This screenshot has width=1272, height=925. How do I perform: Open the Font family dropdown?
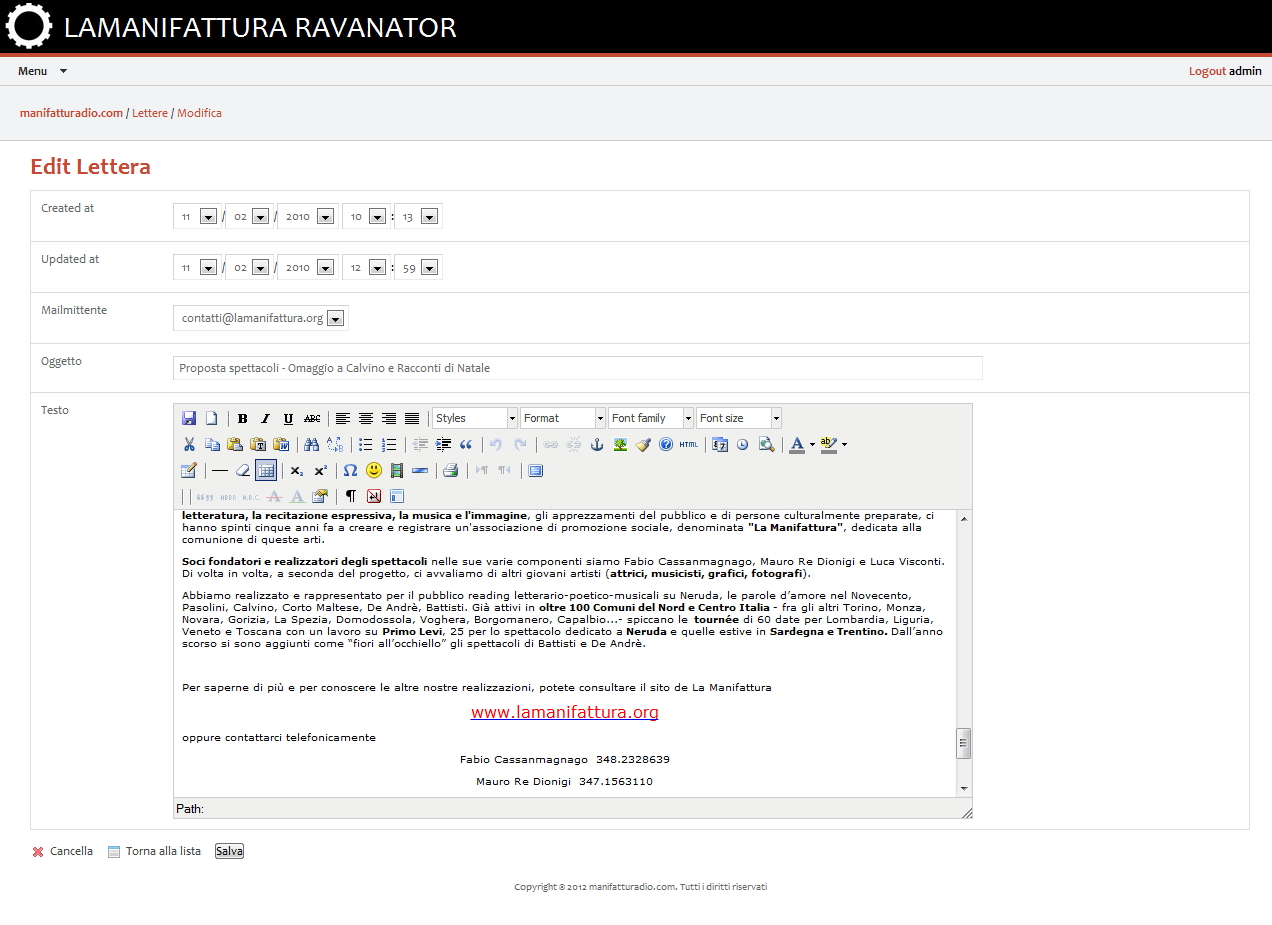pos(689,418)
